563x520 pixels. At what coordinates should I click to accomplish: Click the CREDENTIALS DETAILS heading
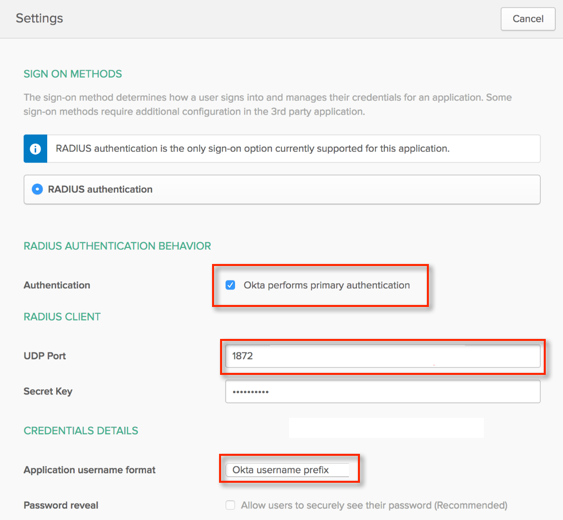pyautogui.click(x=81, y=431)
